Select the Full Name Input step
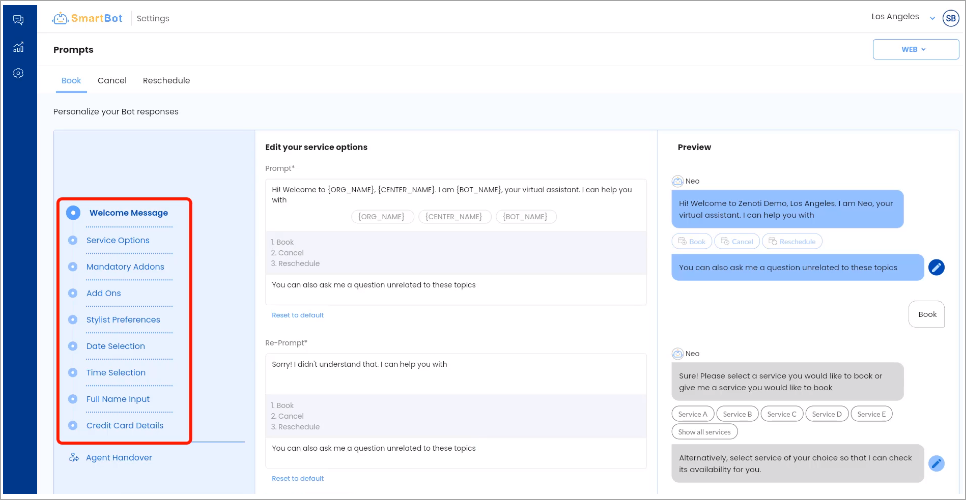966x500 pixels. (118, 399)
